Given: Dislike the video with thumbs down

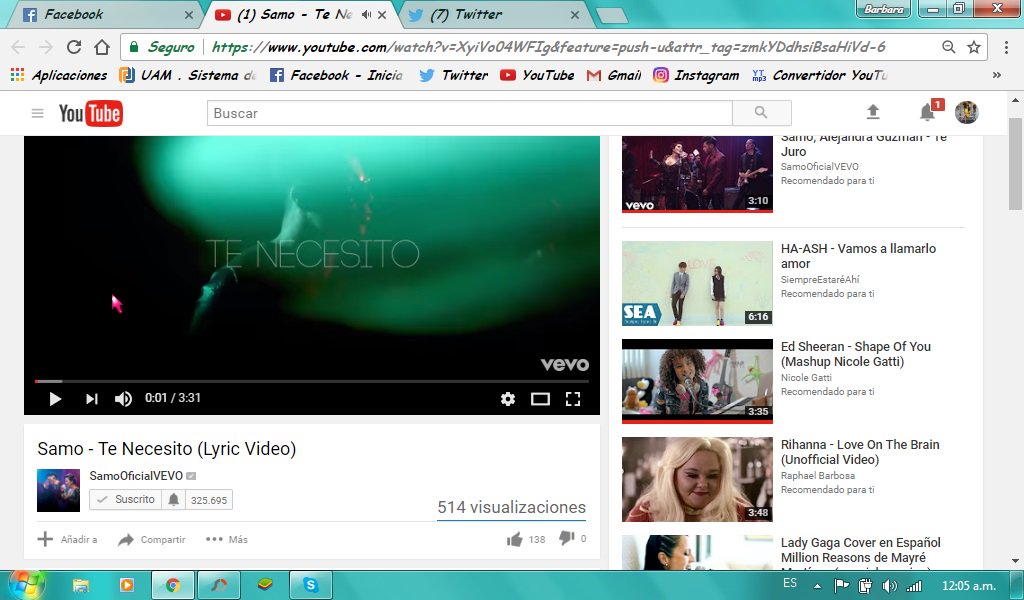Looking at the screenshot, I should click(566, 539).
